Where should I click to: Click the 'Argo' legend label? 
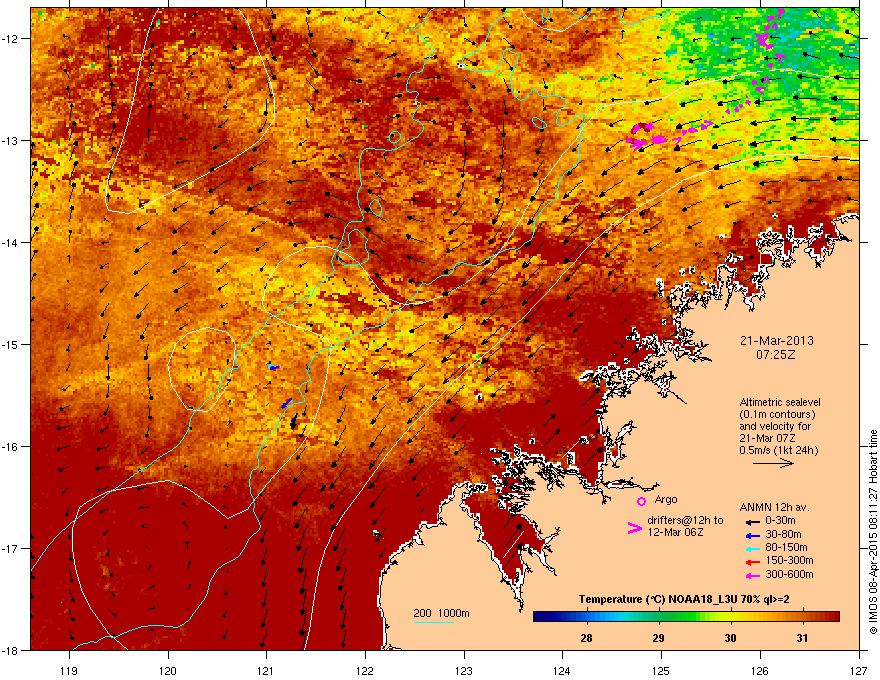pyautogui.click(x=666, y=499)
